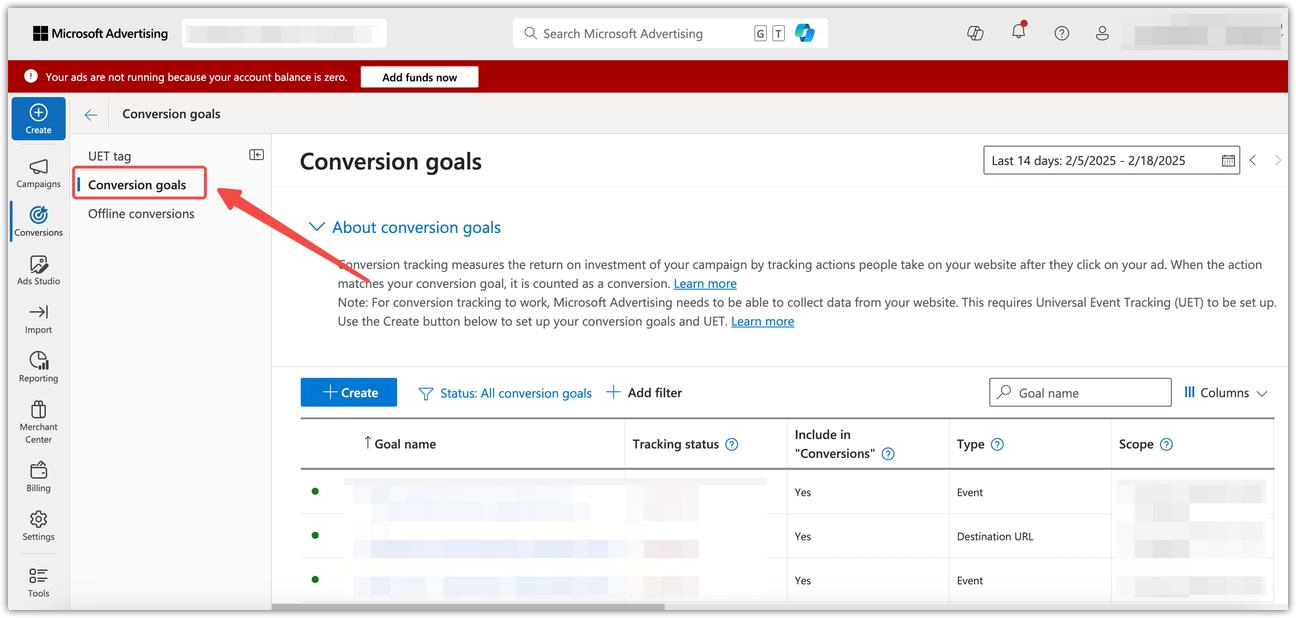Click Conversion goals breadcrumb title
The height and width of the screenshot is (618, 1296).
(x=171, y=114)
